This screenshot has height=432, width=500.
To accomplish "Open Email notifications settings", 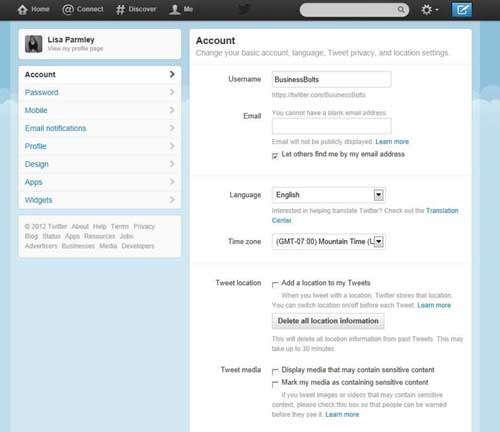I will pos(100,128).
